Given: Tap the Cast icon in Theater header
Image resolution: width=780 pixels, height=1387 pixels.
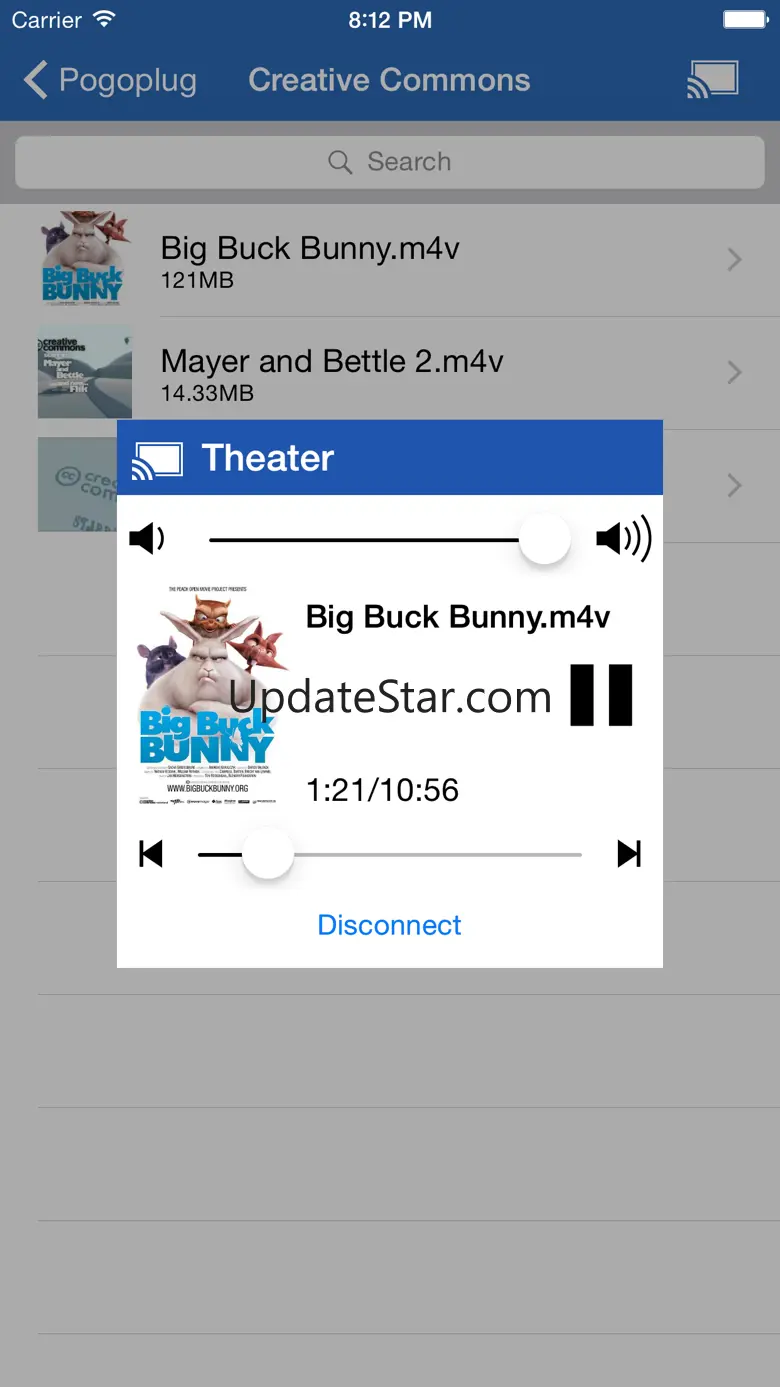Looking at the screenshot, I should [x=157, y=459].
